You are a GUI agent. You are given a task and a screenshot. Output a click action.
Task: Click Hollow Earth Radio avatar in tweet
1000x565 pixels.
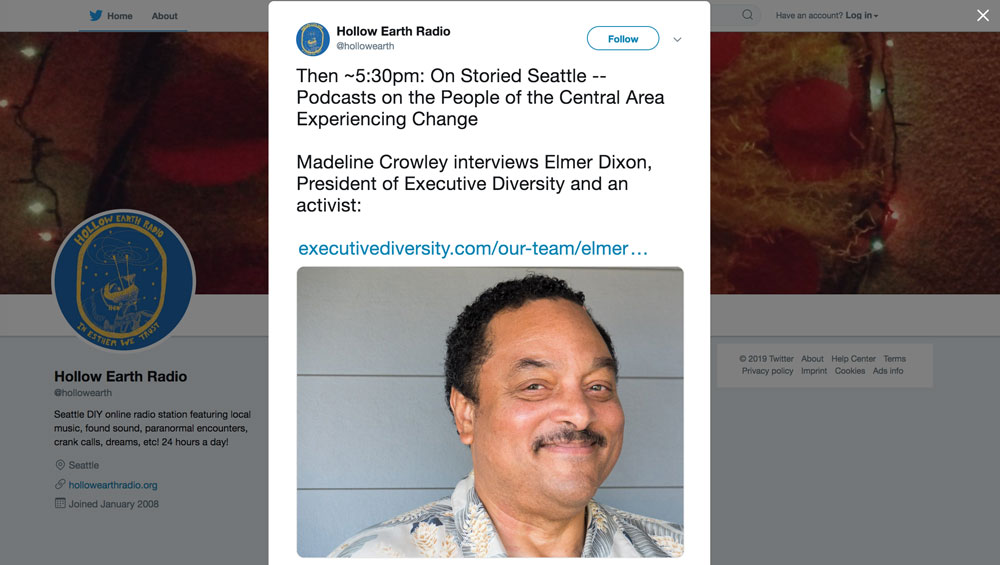(312, 39)
